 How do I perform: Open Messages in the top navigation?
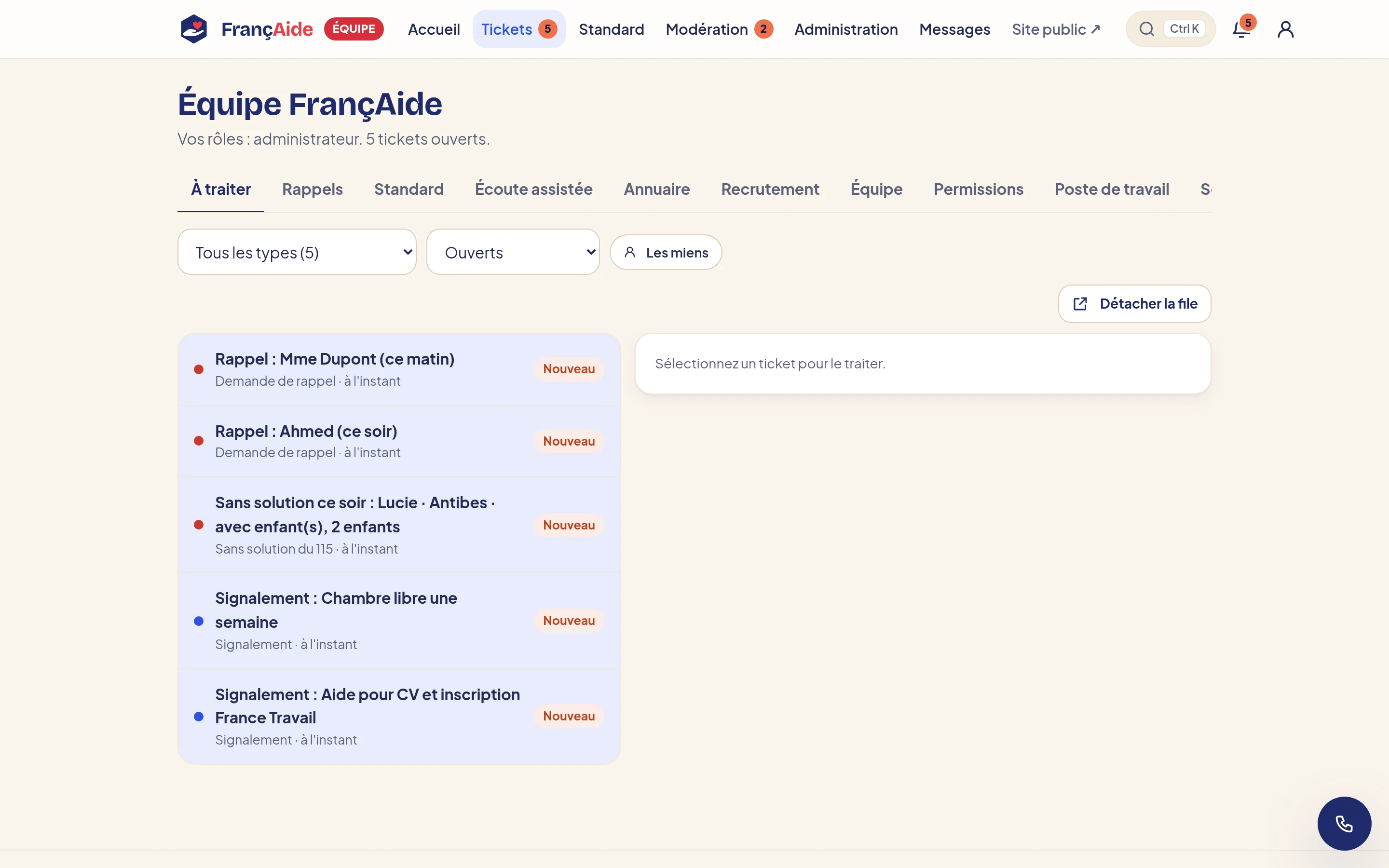click(x=954, y=29)
